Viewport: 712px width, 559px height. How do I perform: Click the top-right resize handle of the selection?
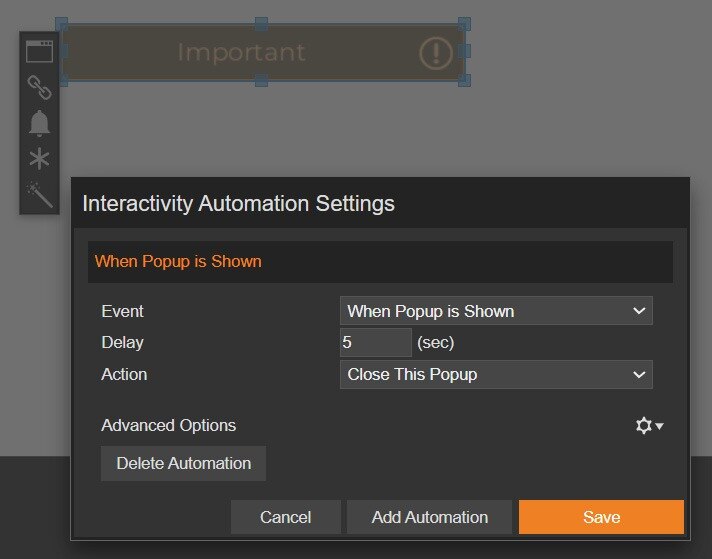click(x=464, y=23)
